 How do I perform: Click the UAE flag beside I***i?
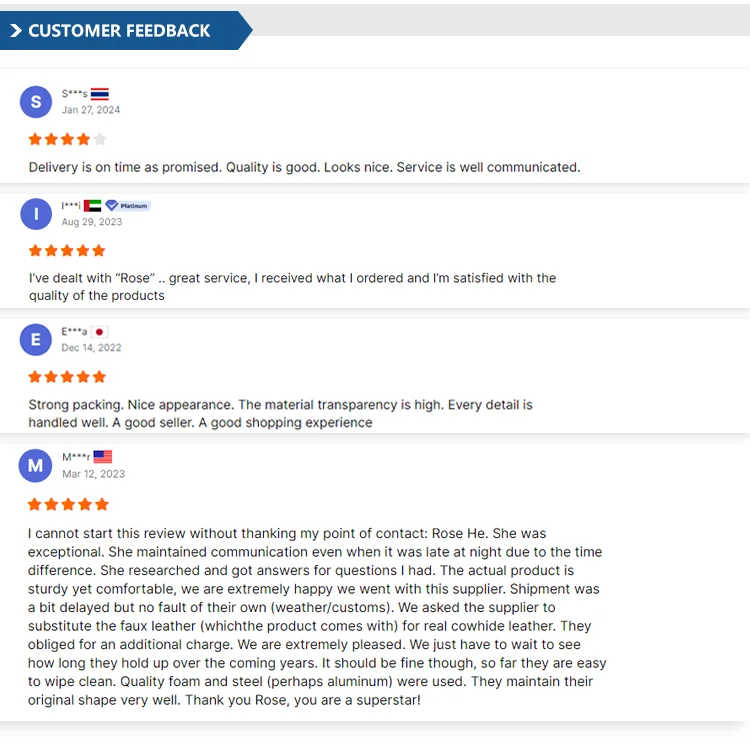tap(93, 206)
